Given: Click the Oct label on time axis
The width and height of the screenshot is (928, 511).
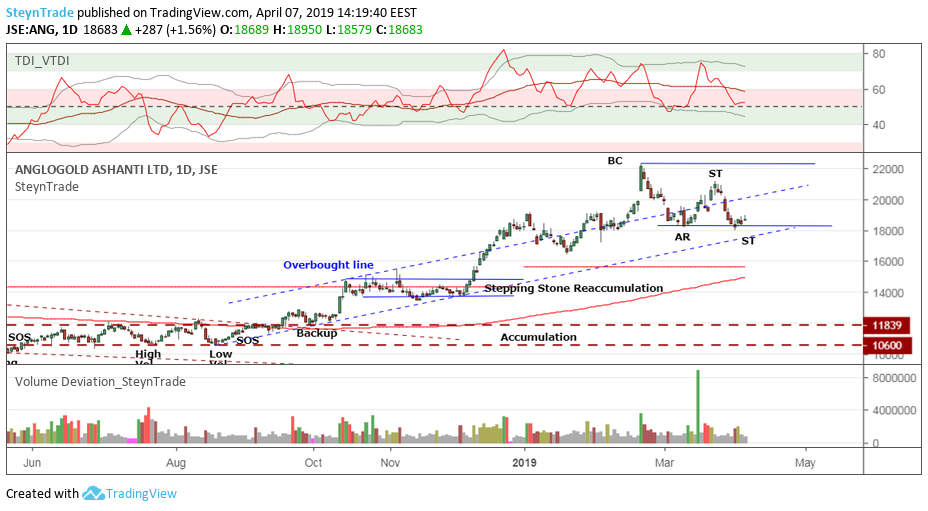Looking at the screenshot, I should coord(313,462).
